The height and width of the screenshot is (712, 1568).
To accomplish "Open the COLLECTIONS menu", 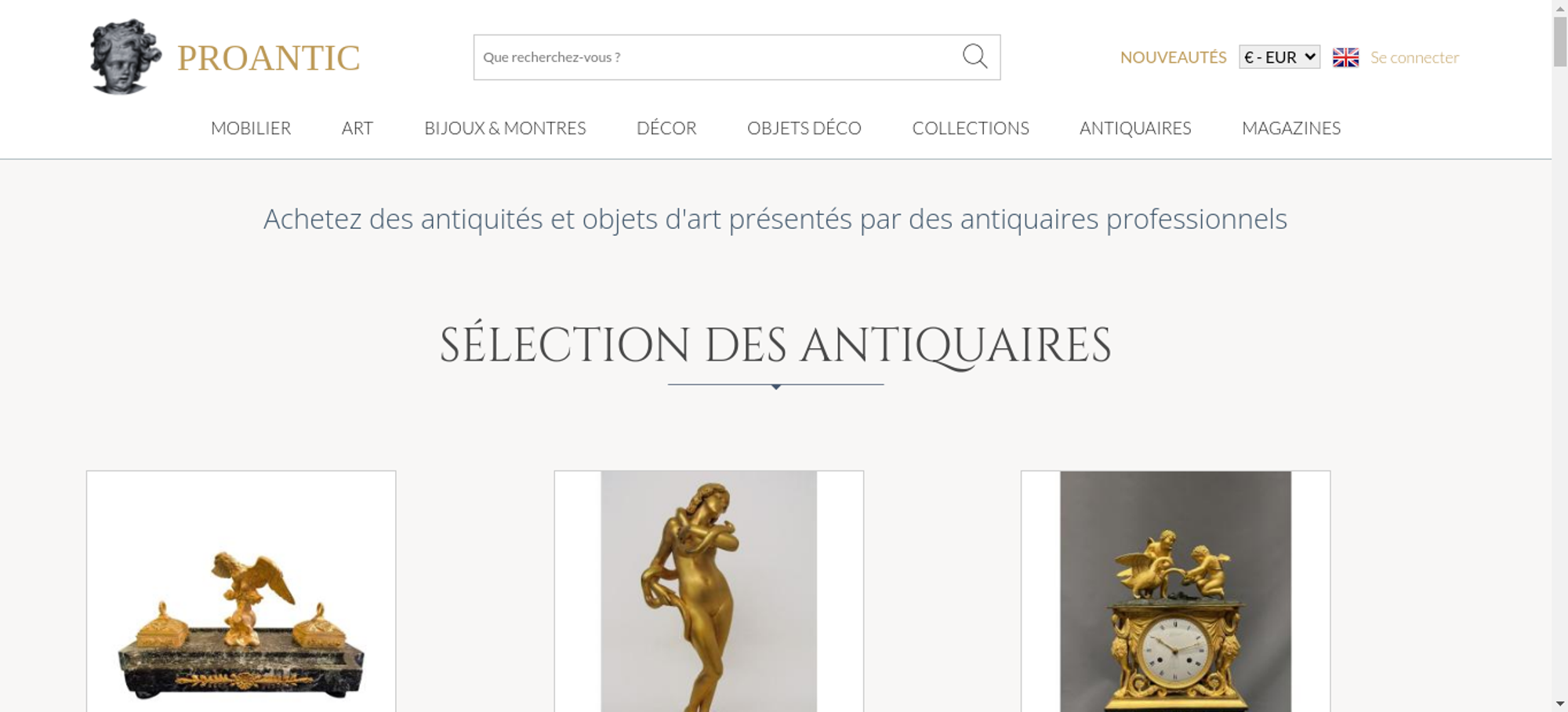I will coord(971,128).
